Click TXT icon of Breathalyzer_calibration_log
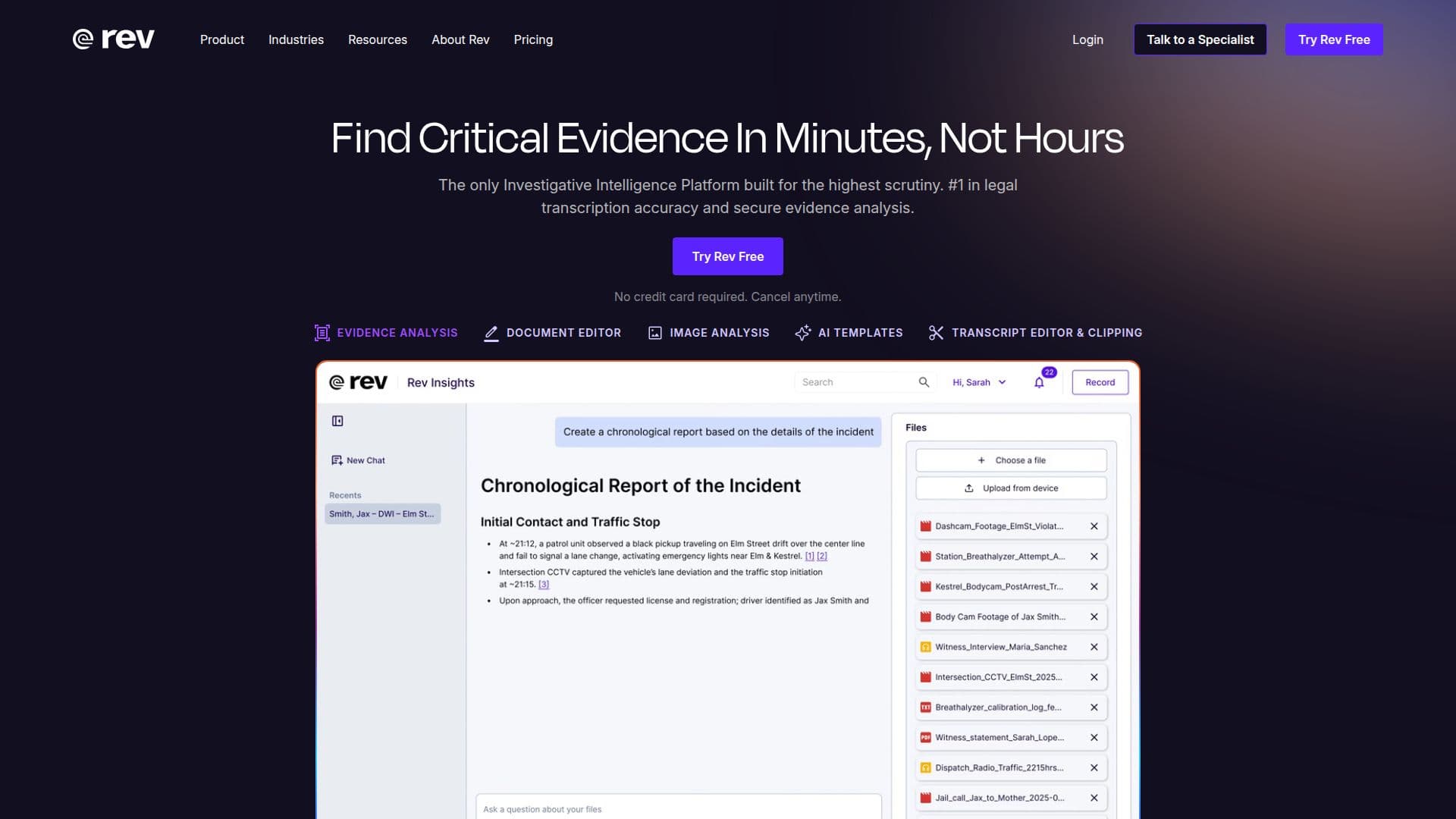This screenshot has width=1456, height=819. [x=925, y=708]
